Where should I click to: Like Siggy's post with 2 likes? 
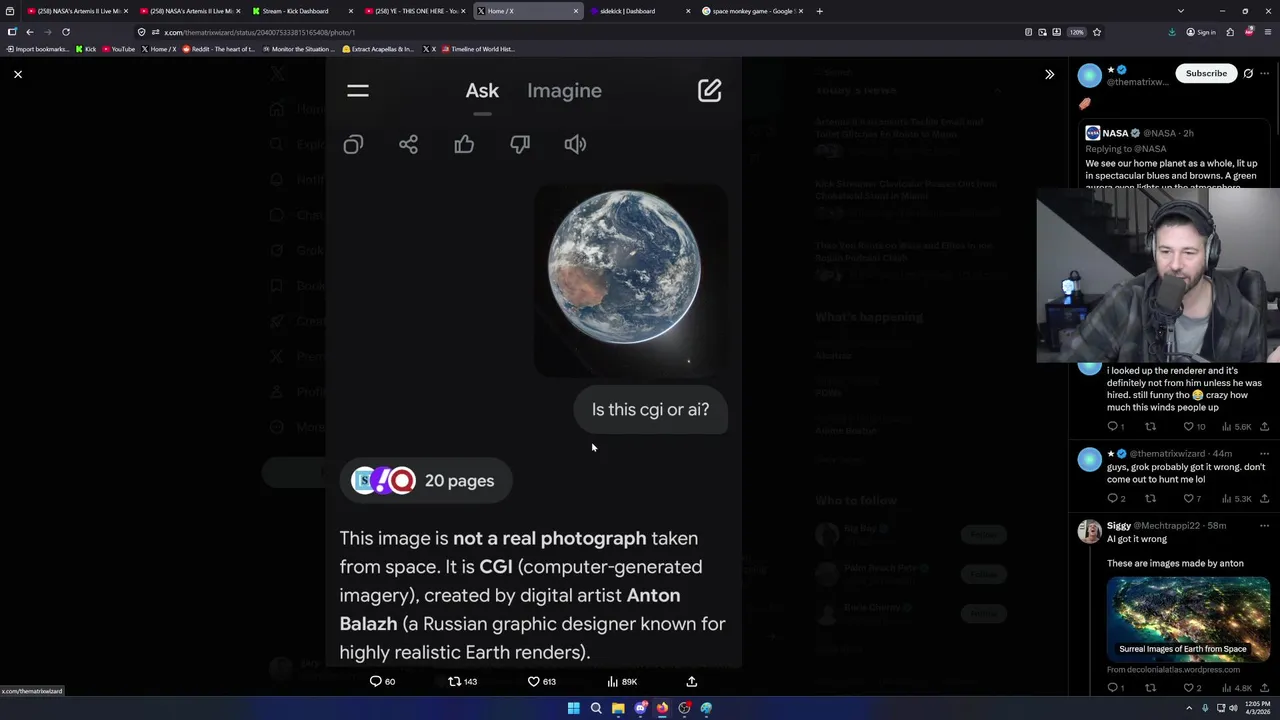(1193, 688)
